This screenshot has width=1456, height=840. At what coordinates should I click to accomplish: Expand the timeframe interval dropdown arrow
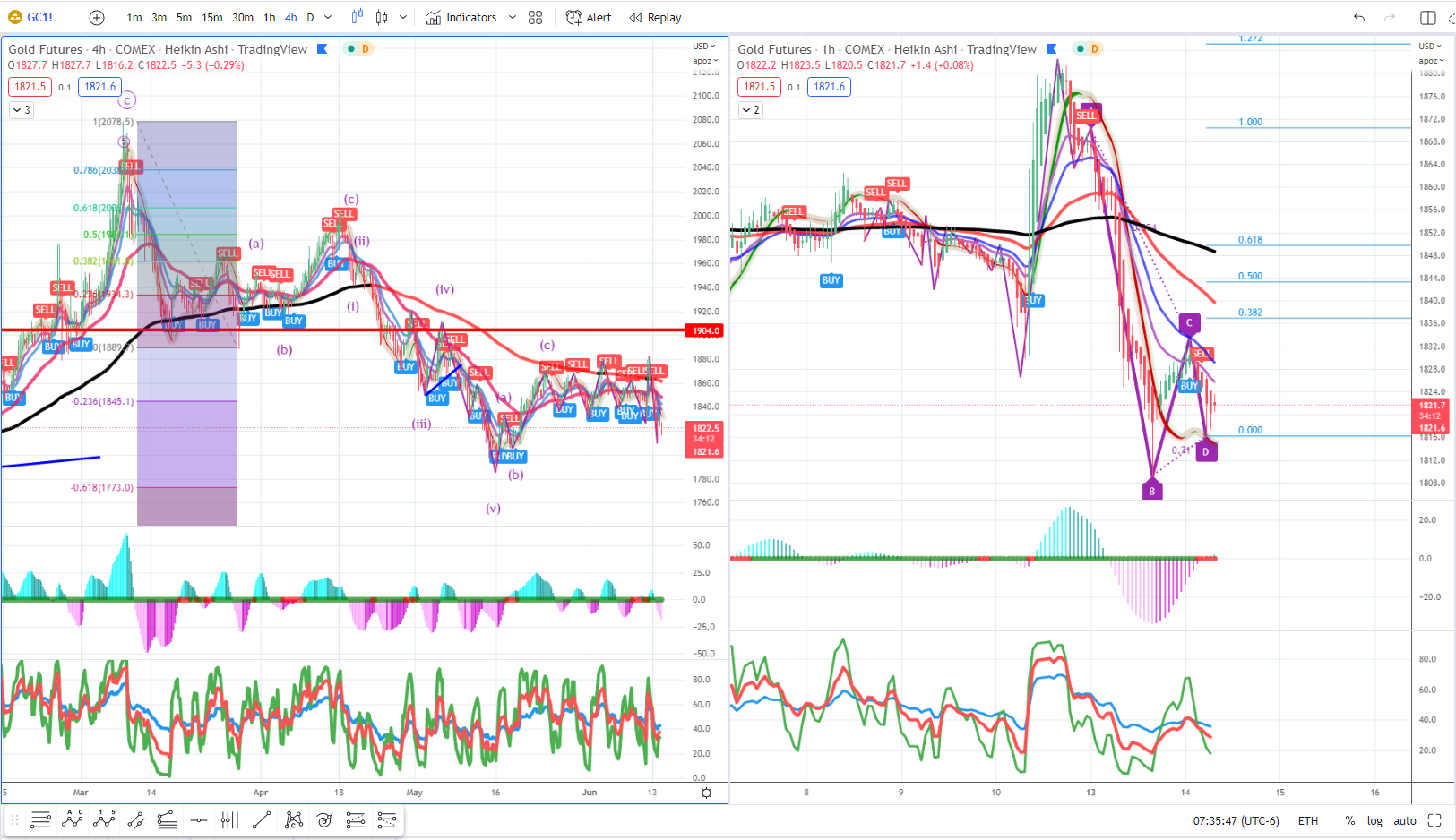tap(328, 18)
